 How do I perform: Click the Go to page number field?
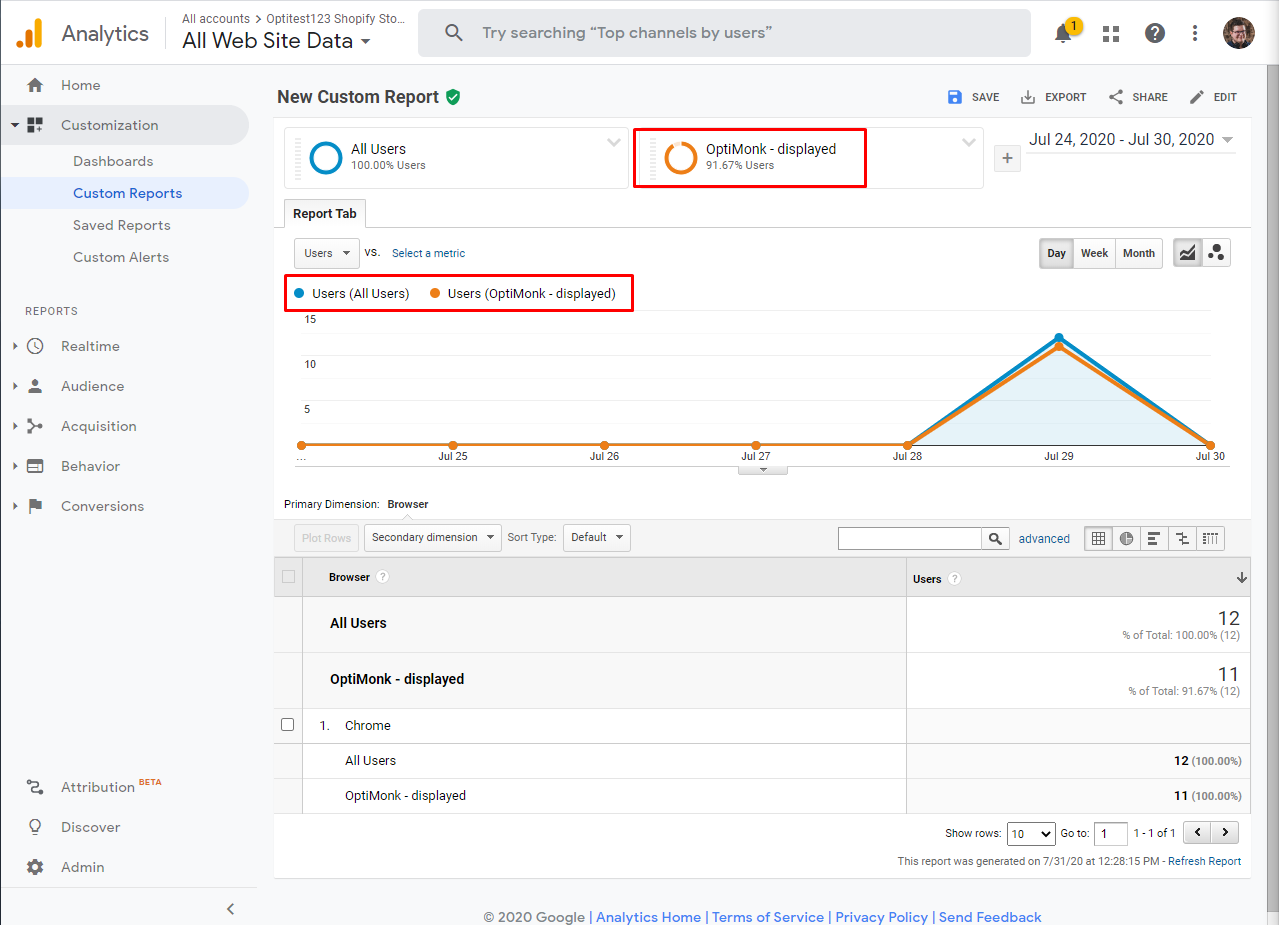point(1111,833)
